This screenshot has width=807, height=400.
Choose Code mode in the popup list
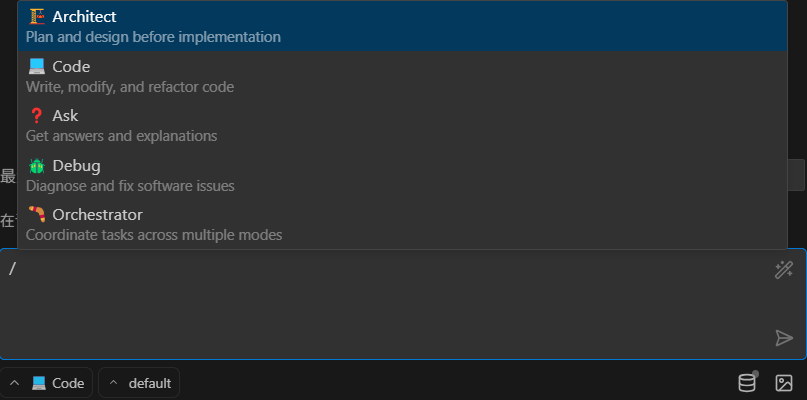402,76
